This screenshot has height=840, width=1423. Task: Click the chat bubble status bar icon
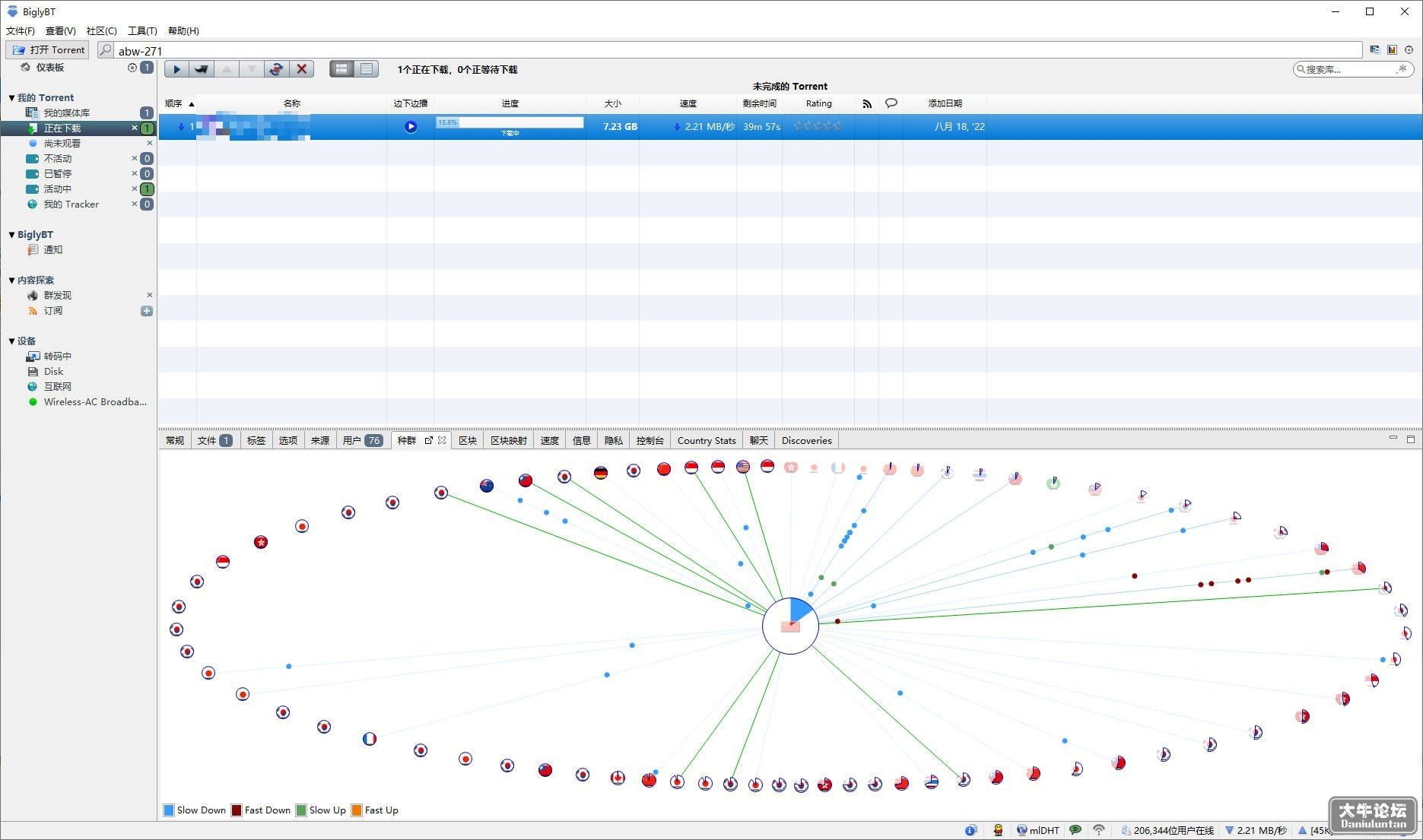[x=1075, y=830]
